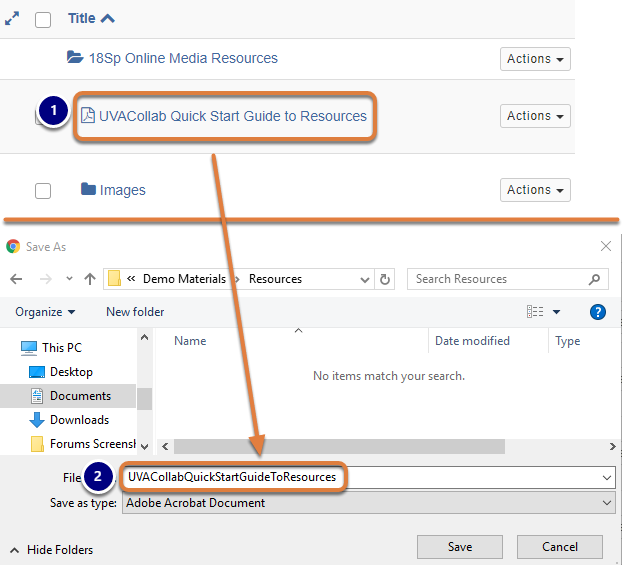Click the Chrome icon in Save As title bar

pyautogui.click(x=13, y=246)
